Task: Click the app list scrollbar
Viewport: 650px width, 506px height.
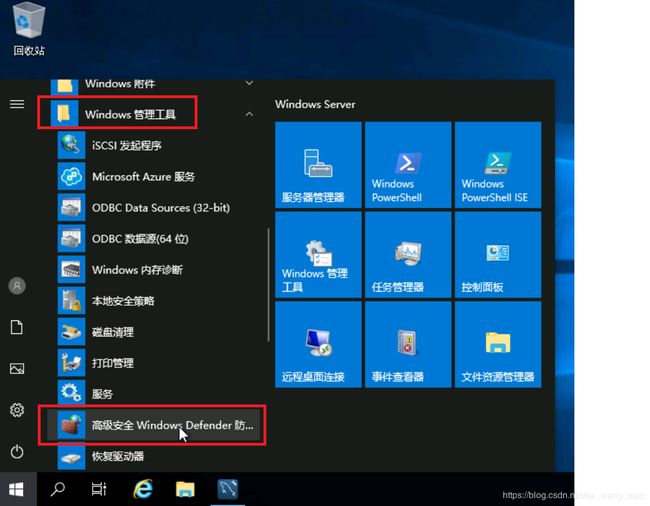Action: (x=269, y=285)
